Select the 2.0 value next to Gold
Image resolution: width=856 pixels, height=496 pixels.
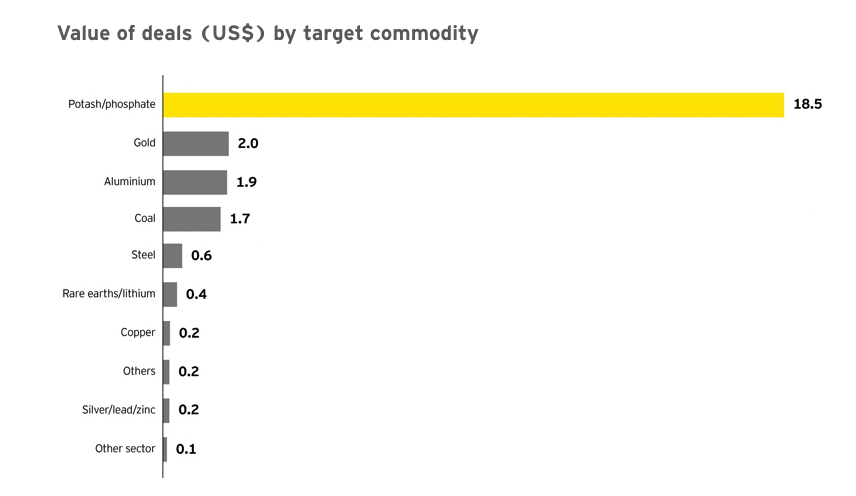click(x=248, y=143)
